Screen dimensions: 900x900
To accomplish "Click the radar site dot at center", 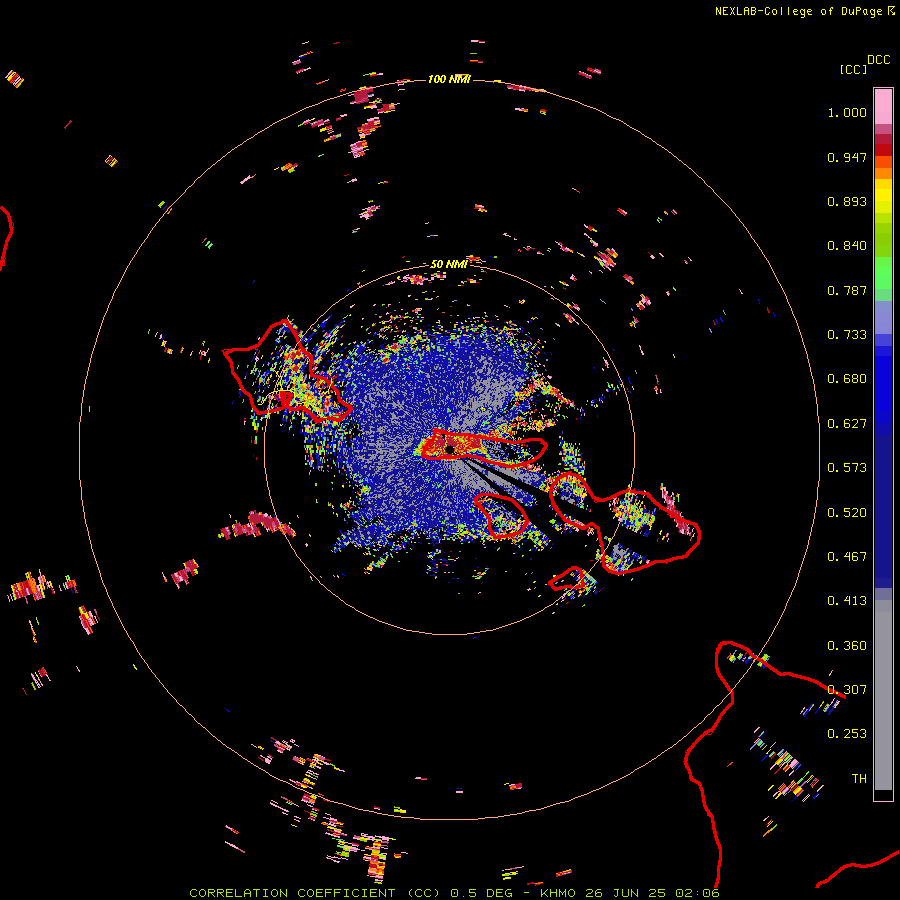I will click(450, 450).
